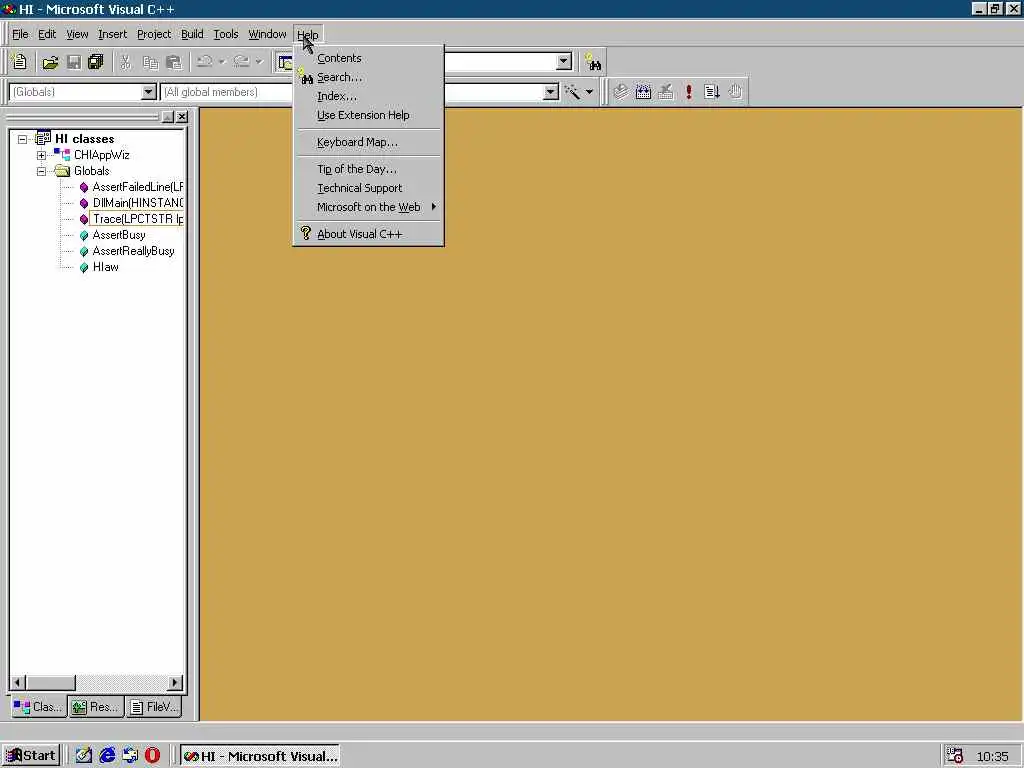This screenshot has width=1024, height=768.
Task: Click the Show Desktop quick launch icon
Action: [84, 756]
